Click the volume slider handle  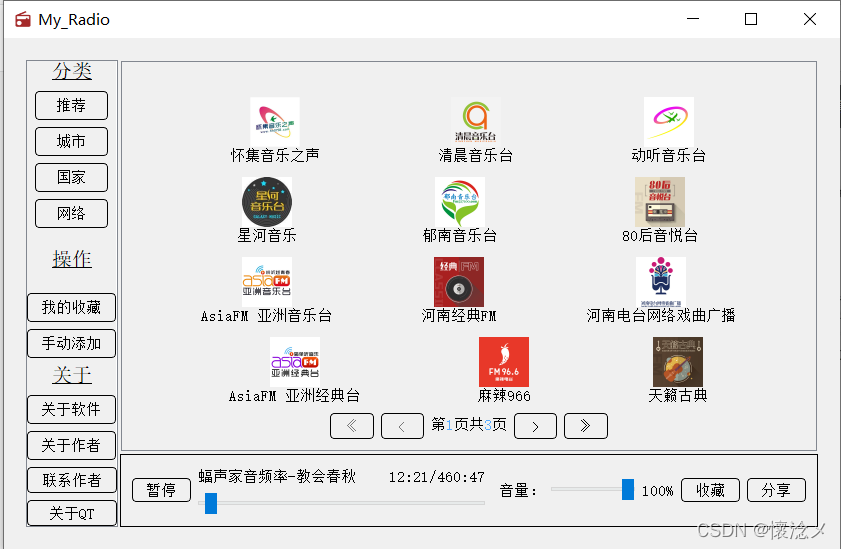click(628, 489)
